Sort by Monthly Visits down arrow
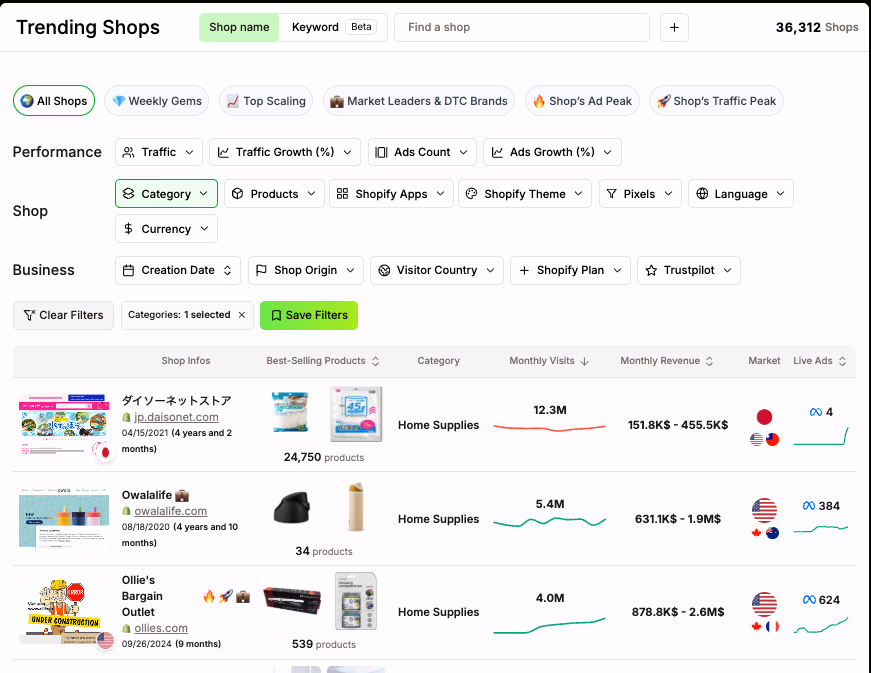 (x=584, y=361)
